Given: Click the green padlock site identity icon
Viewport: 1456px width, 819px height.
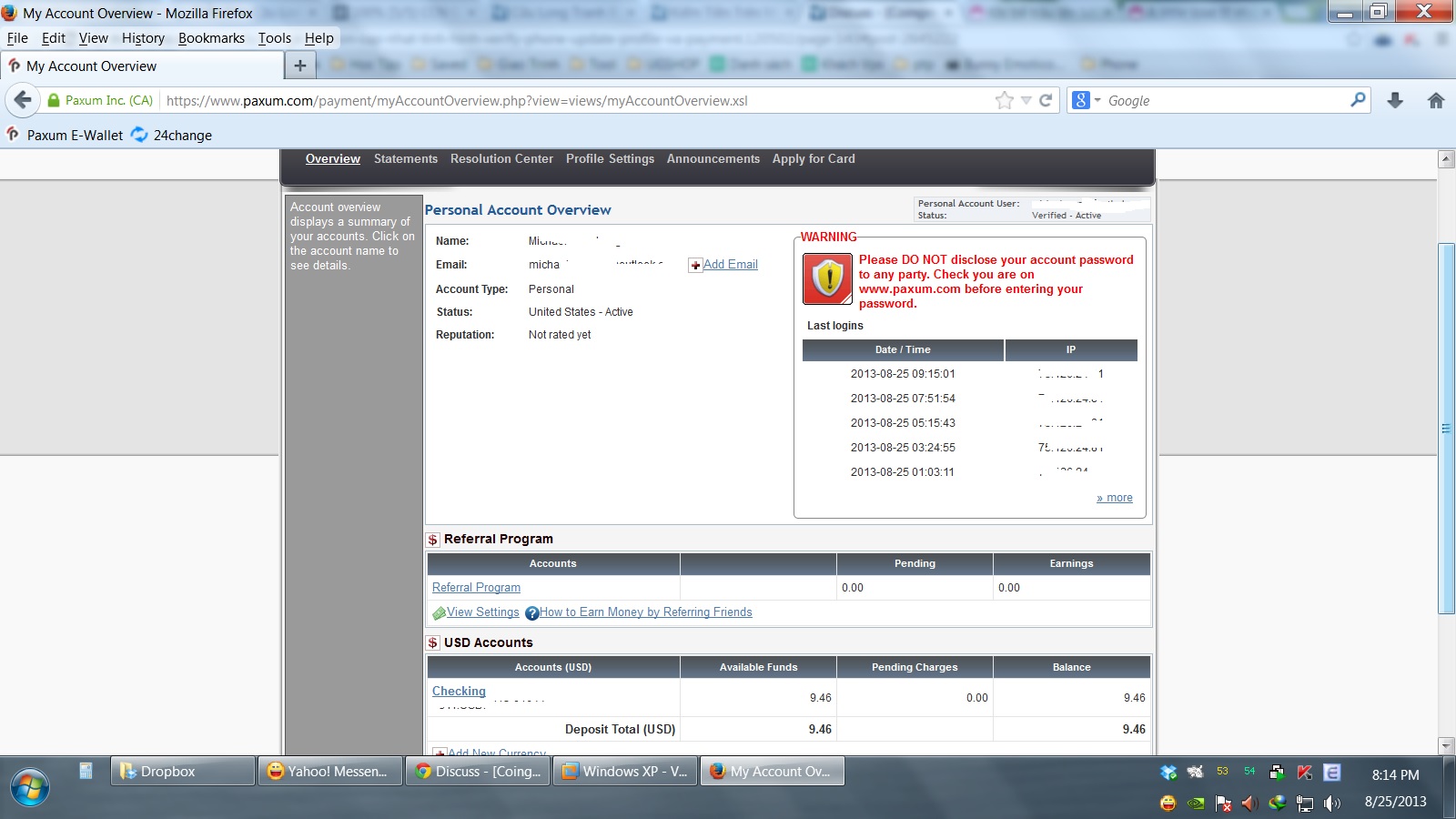Looking at the screenshot, I should (x=54, y=100).
